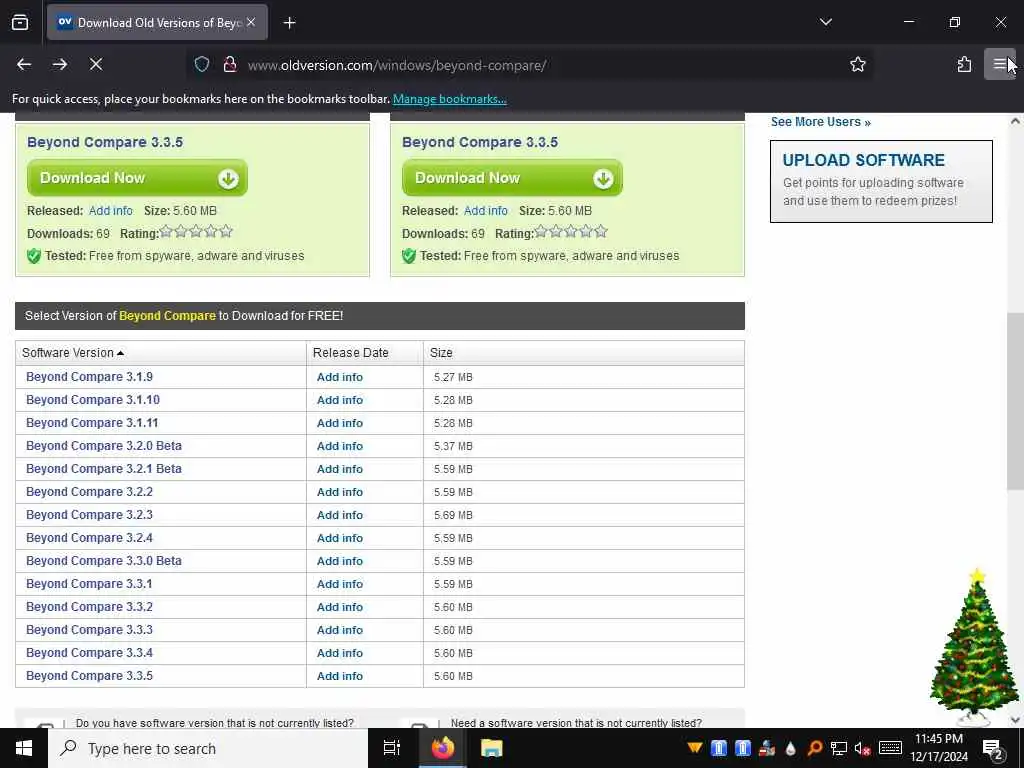Open notifications action center icon
This screenshot has height=768, width=1024.
[992, 749]
